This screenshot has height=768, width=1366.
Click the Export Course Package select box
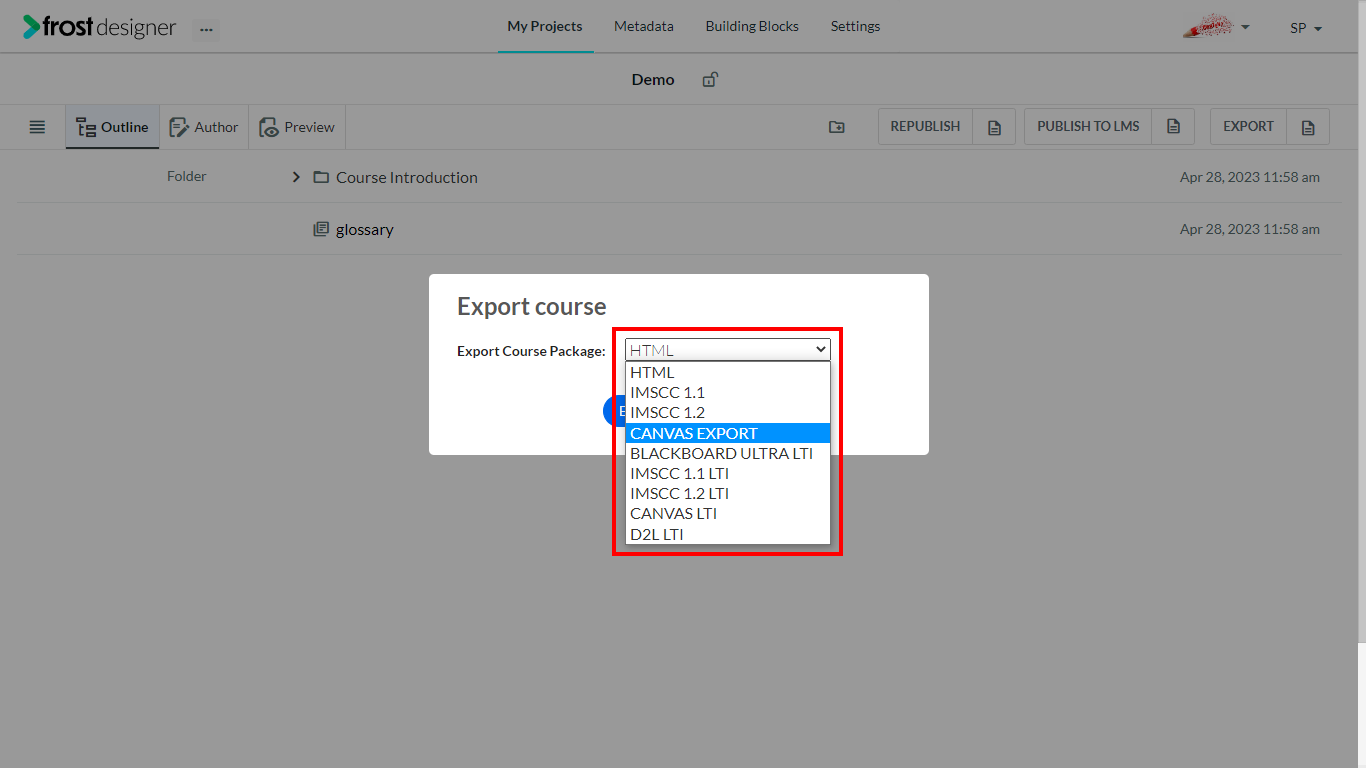[728, 349]
